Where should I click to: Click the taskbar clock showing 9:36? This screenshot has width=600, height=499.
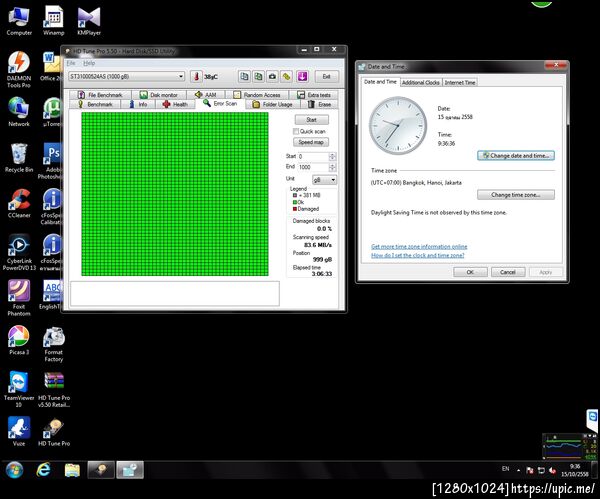pyautogui.click(x=575, y=470)
